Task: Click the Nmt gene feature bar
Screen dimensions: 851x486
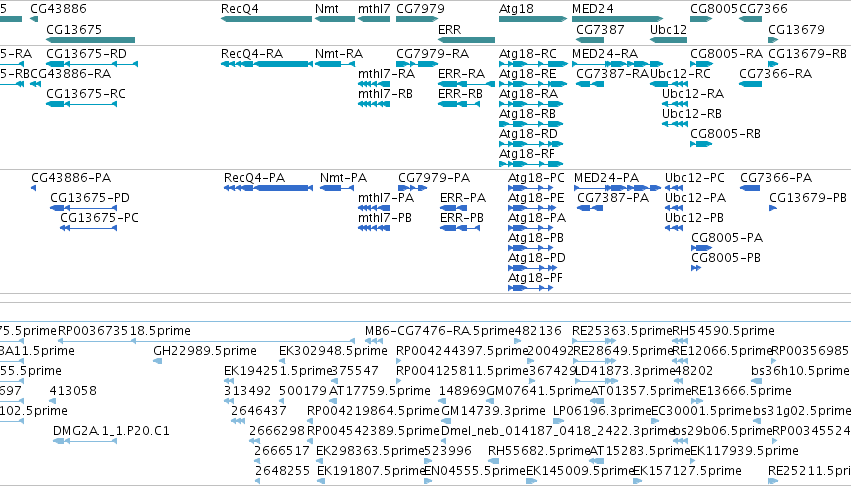Action: coord(335,19)
